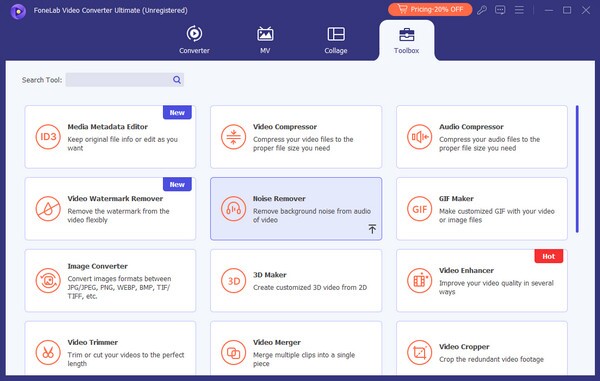This screenshot has height=381, width=600.
Task: Switch to the MV tab
Action: coord(265,40)
